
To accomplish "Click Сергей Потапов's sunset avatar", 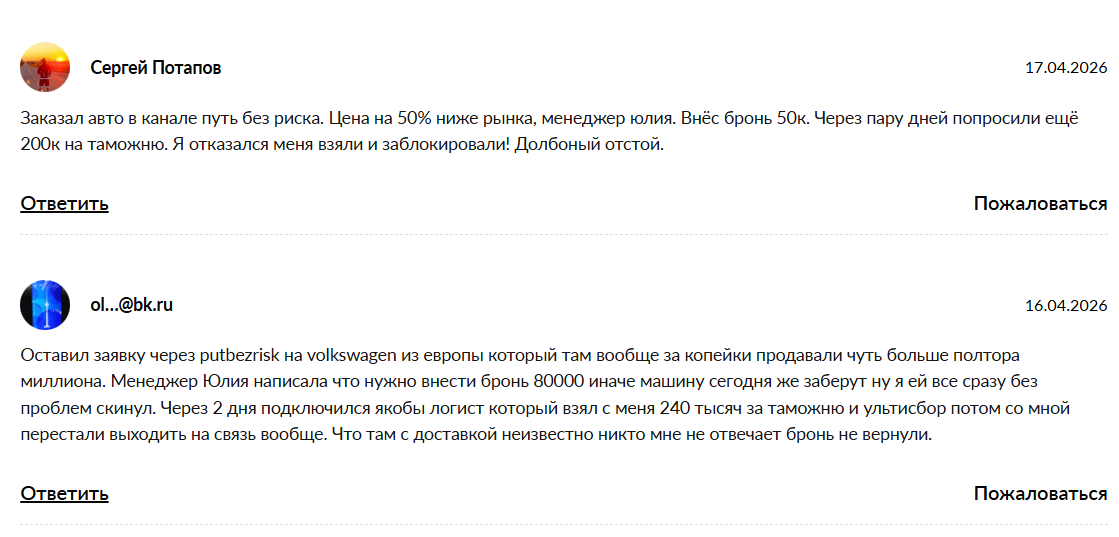I will [45, 68].
